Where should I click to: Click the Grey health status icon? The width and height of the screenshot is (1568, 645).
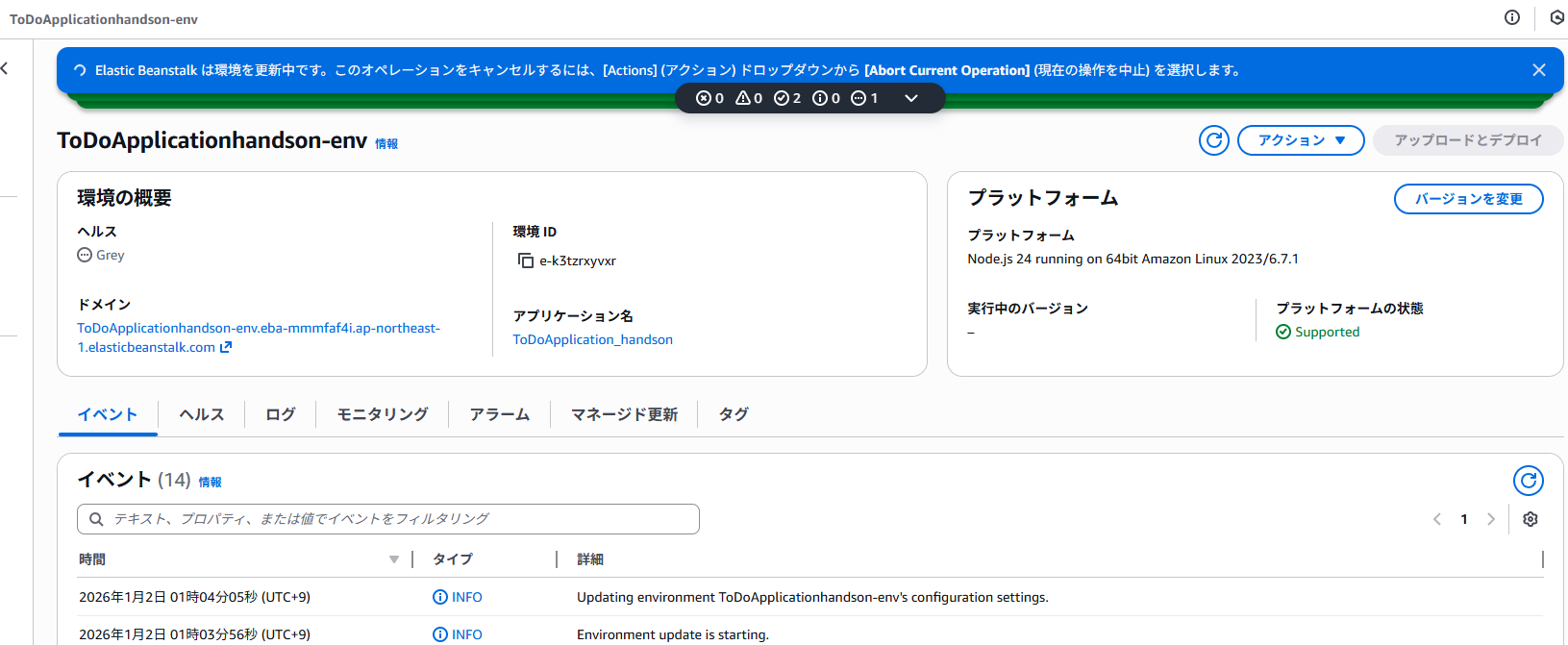coord(85,255)
